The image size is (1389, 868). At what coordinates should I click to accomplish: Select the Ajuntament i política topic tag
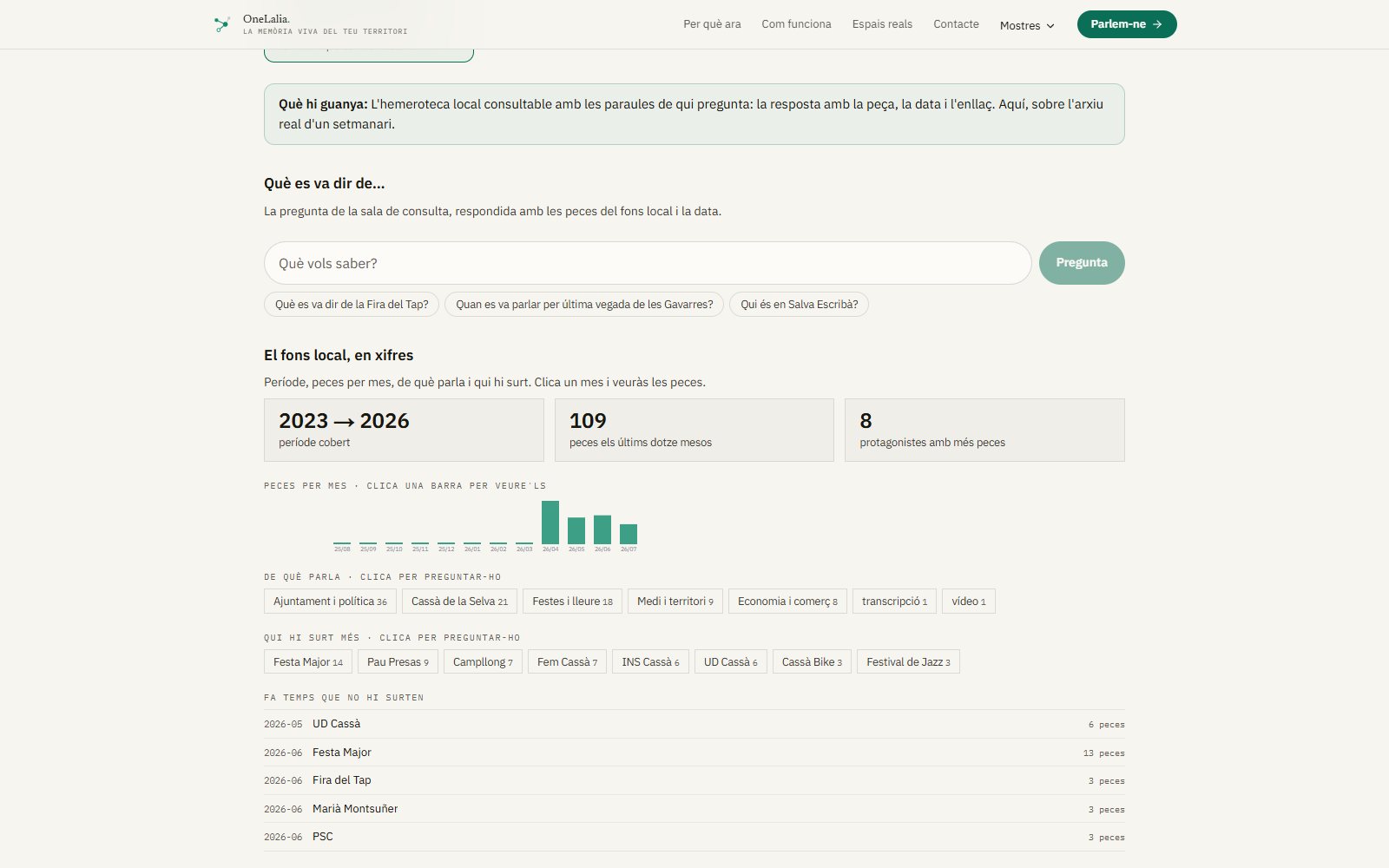(330, 602)
